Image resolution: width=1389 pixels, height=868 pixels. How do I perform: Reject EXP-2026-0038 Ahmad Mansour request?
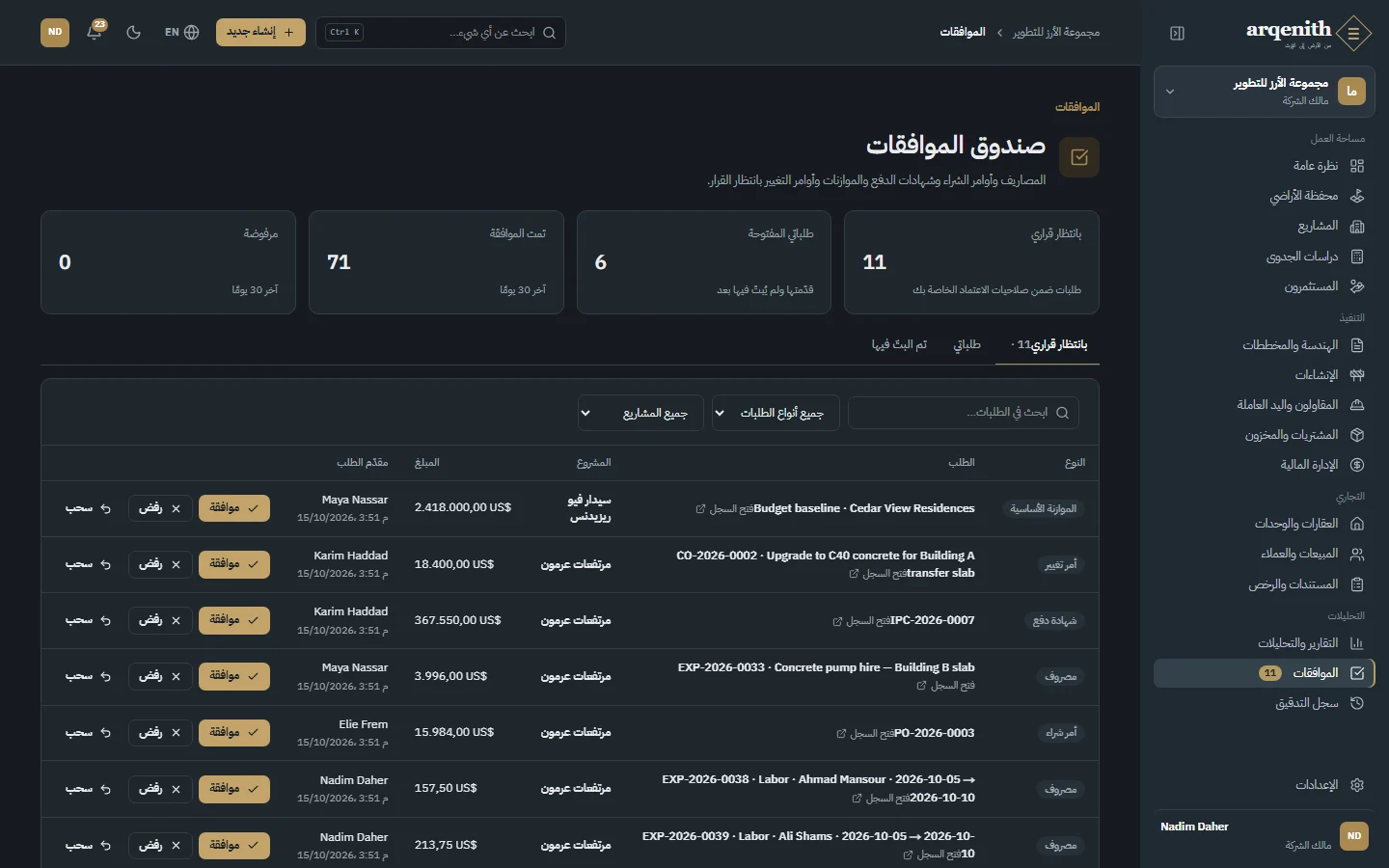click(160, 789)
